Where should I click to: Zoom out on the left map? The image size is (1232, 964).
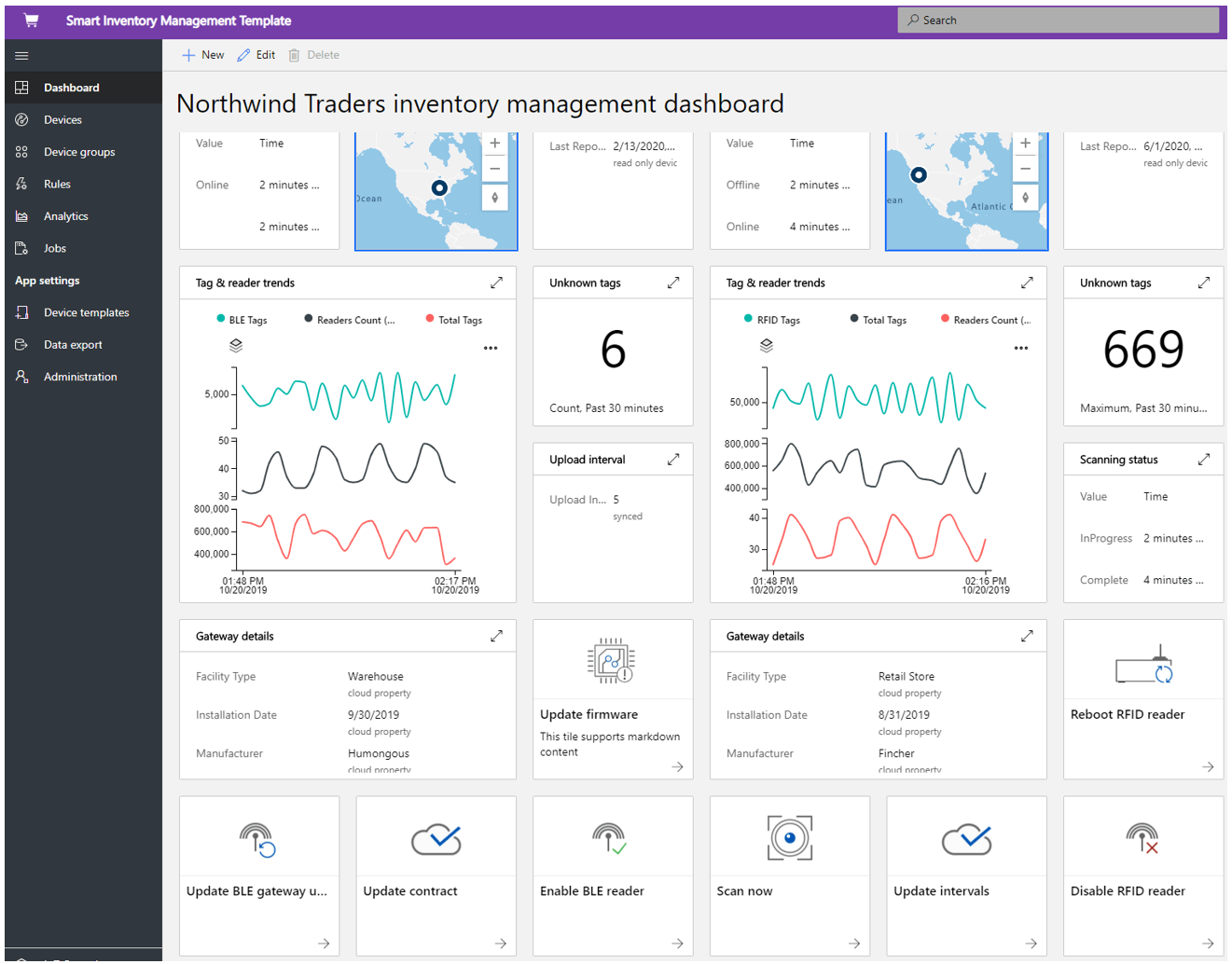pyautogui.click(x=494, y=169)
